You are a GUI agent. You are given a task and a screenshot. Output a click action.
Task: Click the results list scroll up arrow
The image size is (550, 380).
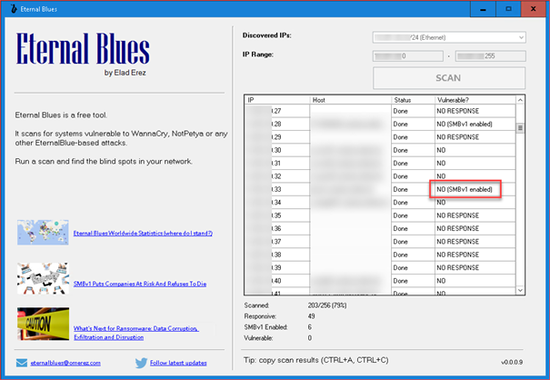pyautogui.click(x=520, y=100)
